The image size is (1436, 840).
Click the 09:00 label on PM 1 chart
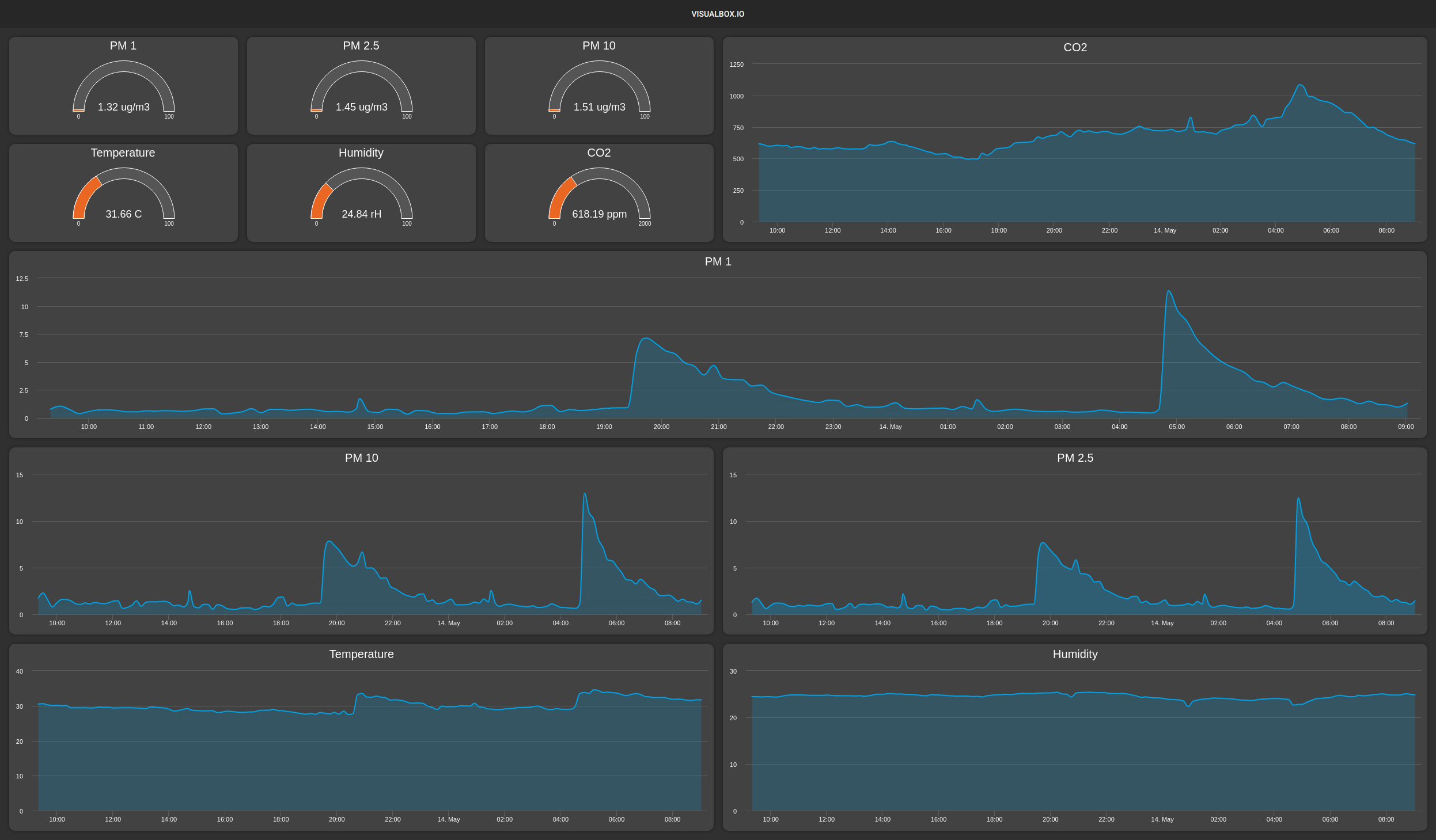pos(1405,427)
